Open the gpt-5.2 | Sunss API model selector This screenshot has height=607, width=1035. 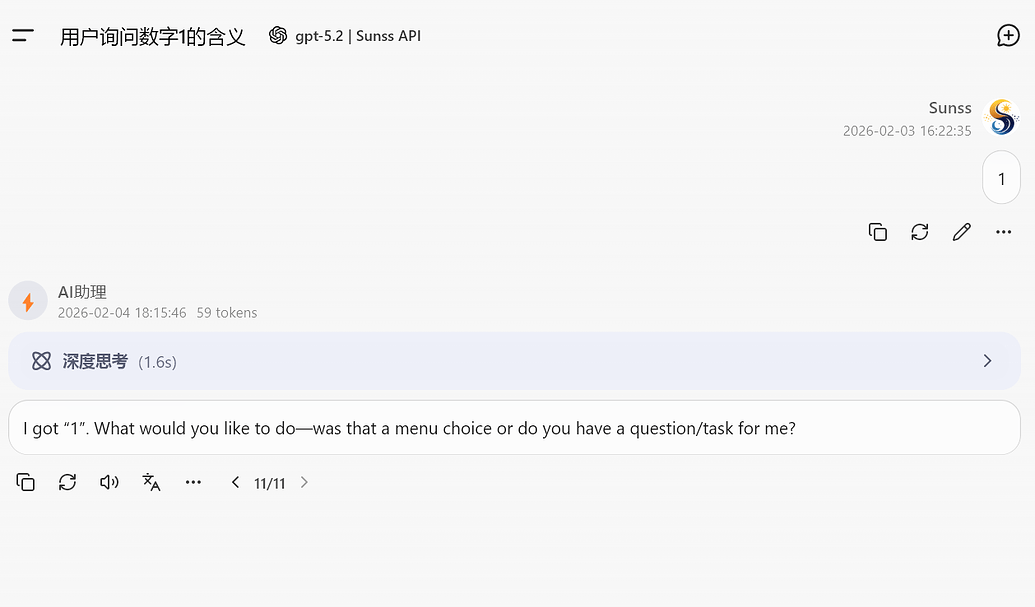(345, 36)
